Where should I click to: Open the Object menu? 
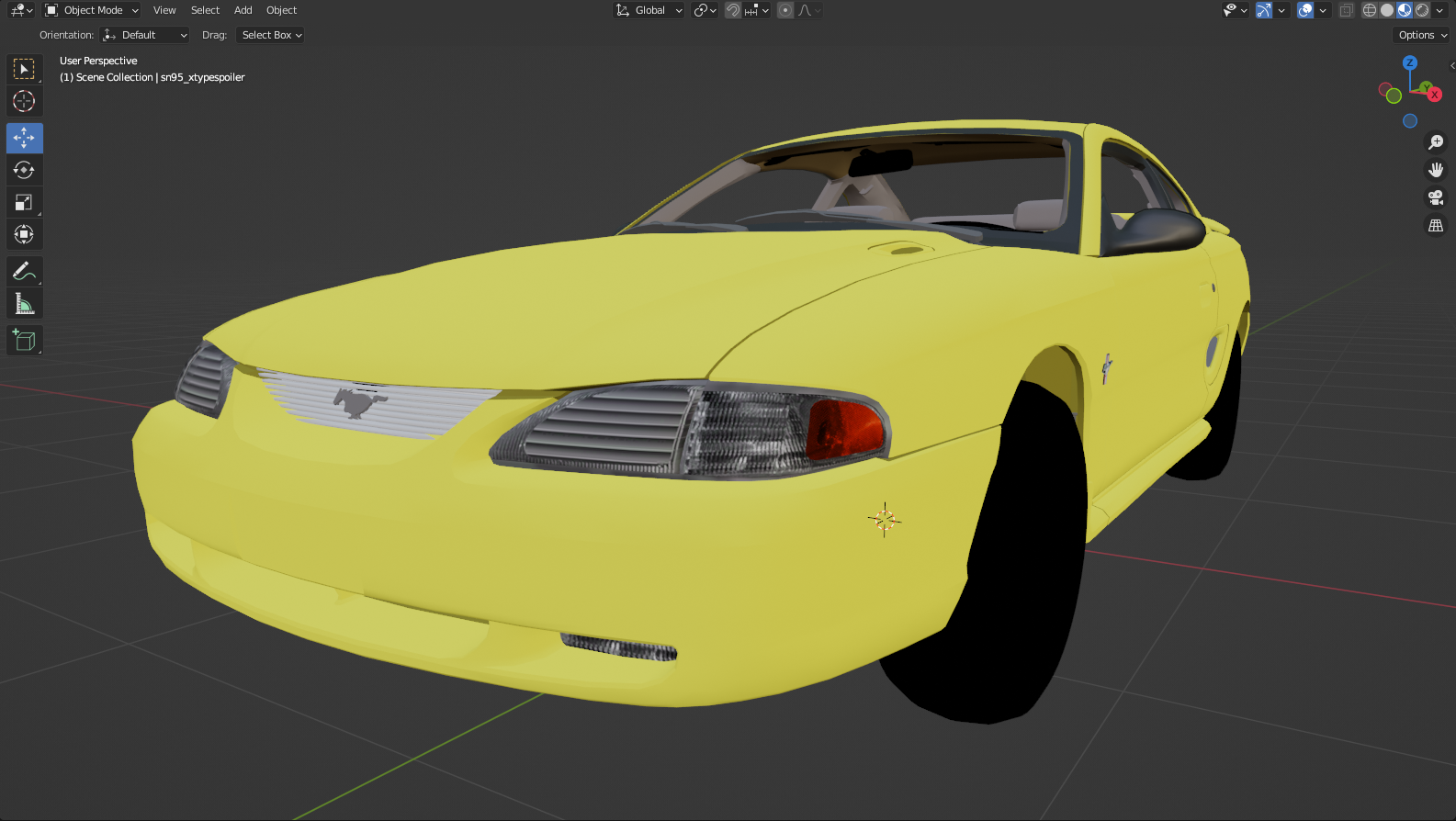281,10
